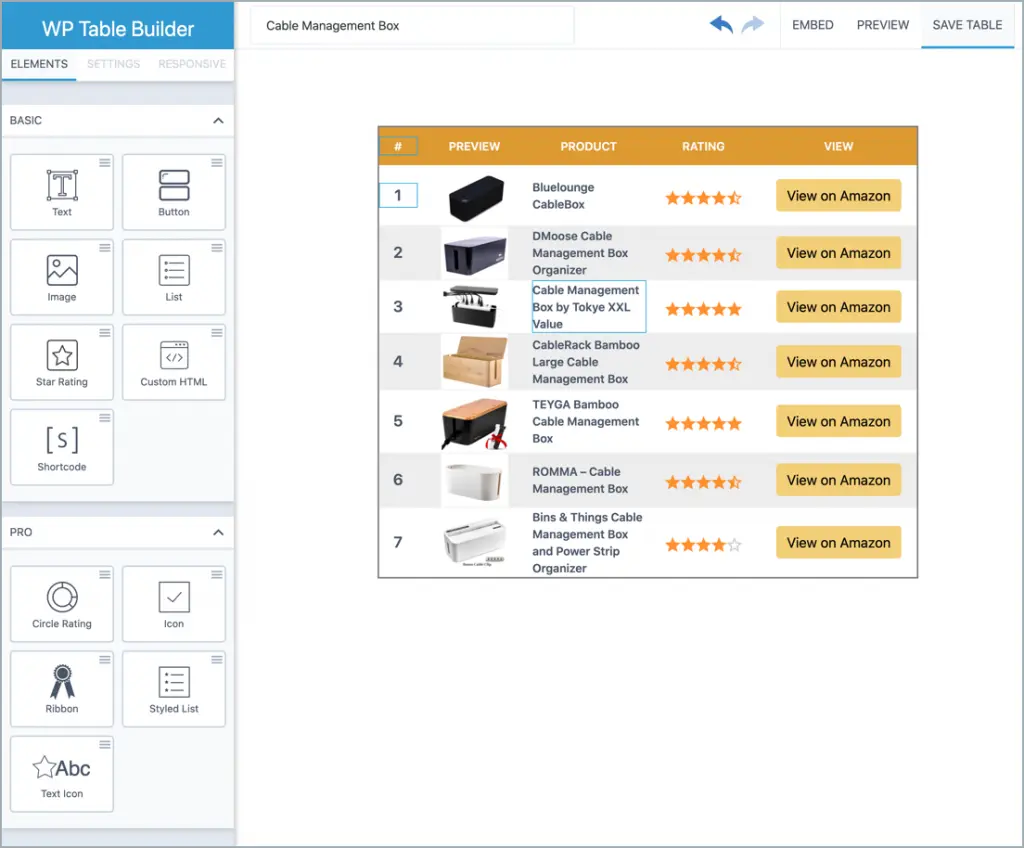Select the Ribbon pro element
The image size is (1024, 848).
(x=62, y=689)
